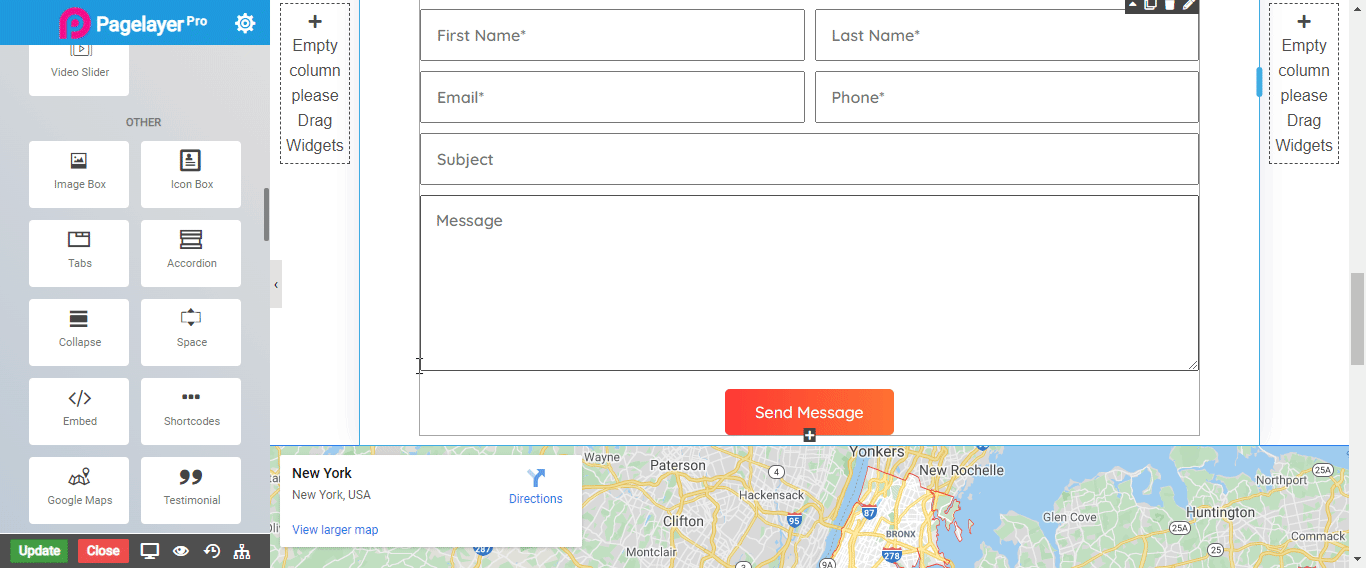Open the revision history icon
The width and height of the screenshot is (1366, 568).
coord(212,551)
